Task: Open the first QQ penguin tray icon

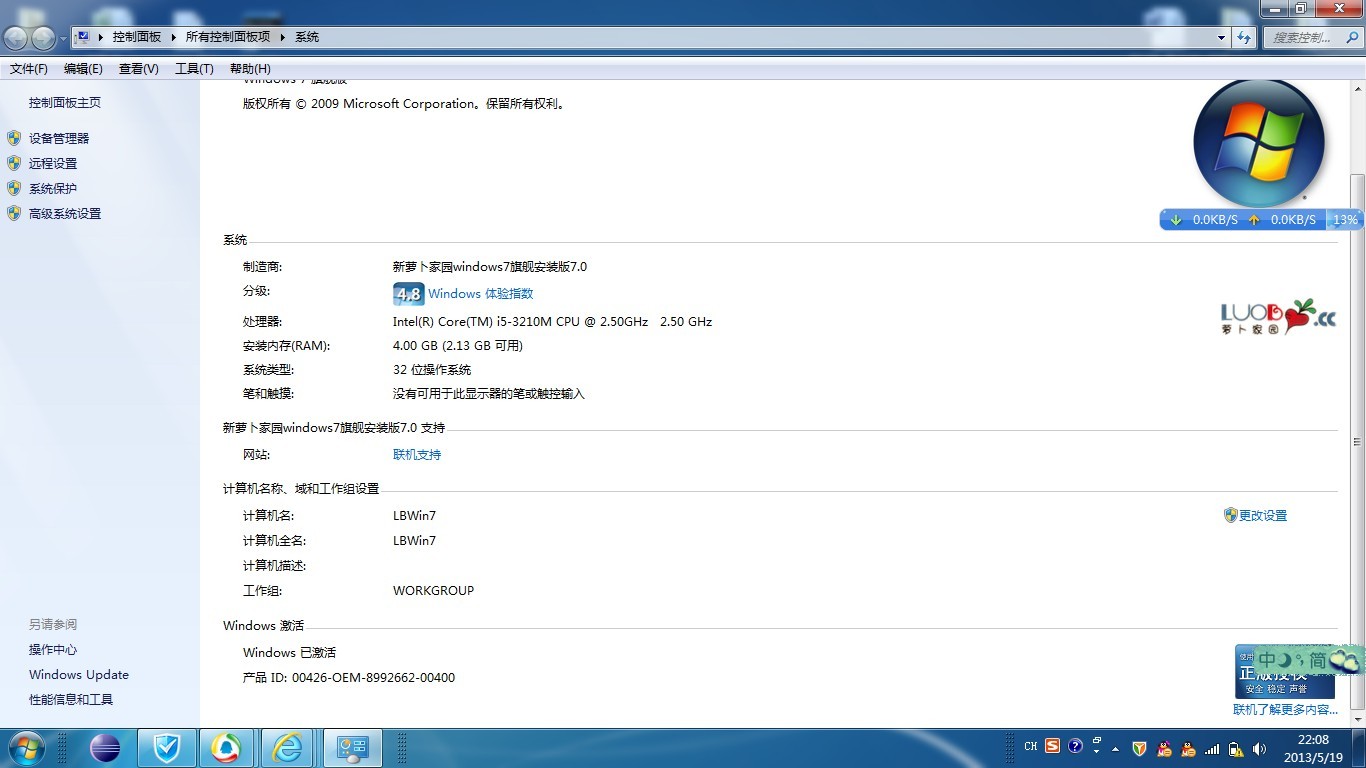Action: click(1164, 748)
